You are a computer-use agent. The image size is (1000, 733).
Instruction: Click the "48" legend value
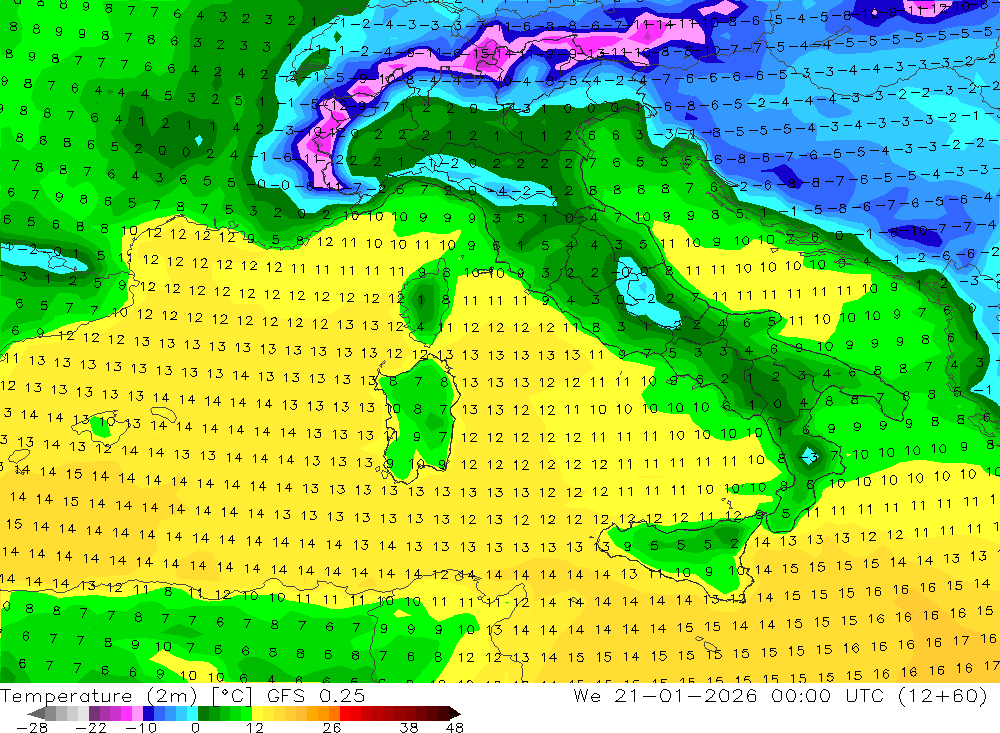(455, 727)
